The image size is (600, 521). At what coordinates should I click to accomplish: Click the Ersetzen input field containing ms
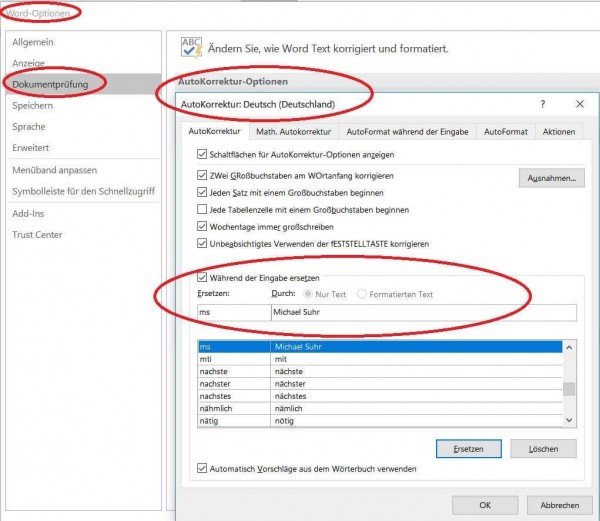pyautogui.click(x=234, y=313)
